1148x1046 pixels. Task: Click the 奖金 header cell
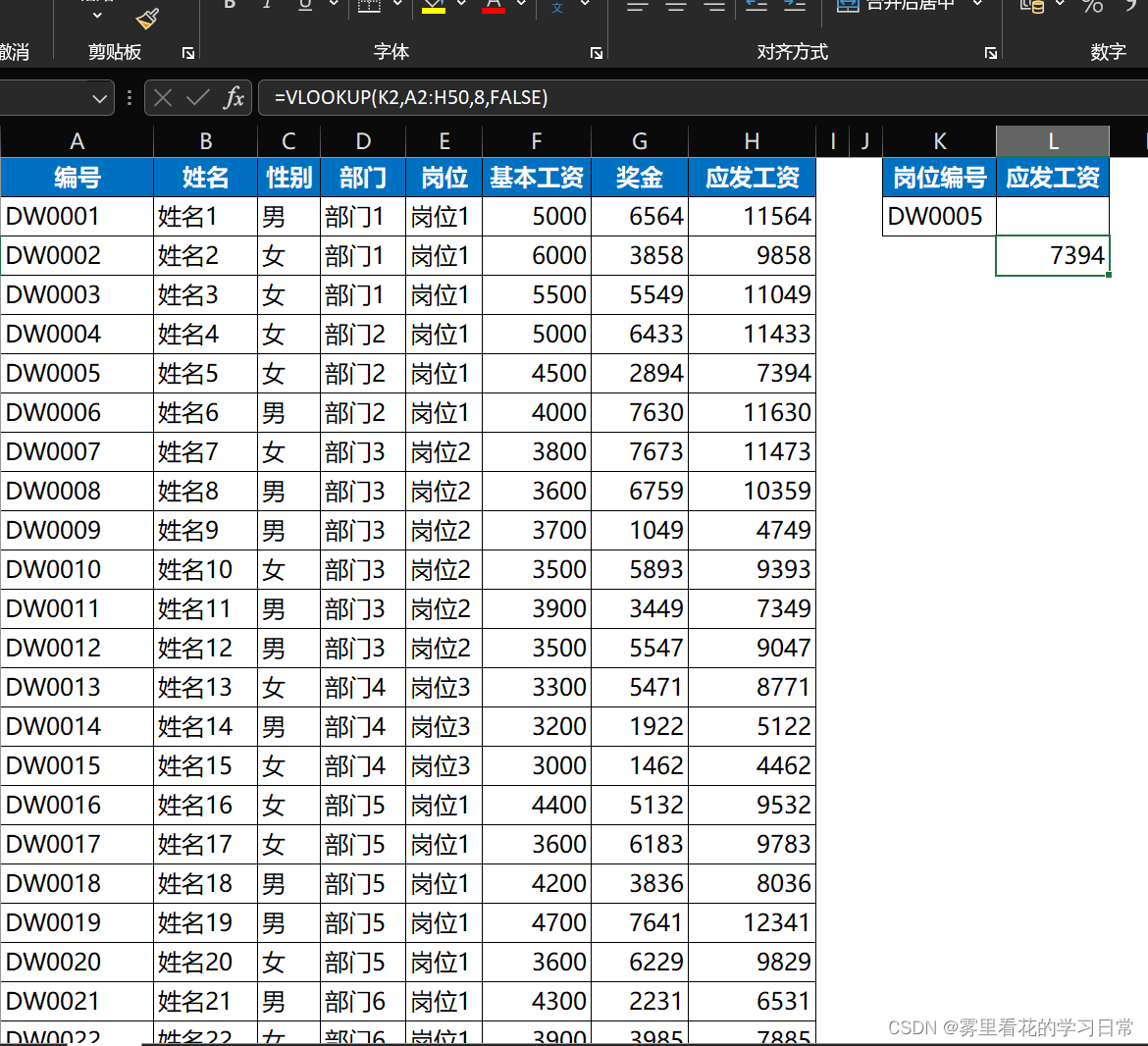click(639, 178)
